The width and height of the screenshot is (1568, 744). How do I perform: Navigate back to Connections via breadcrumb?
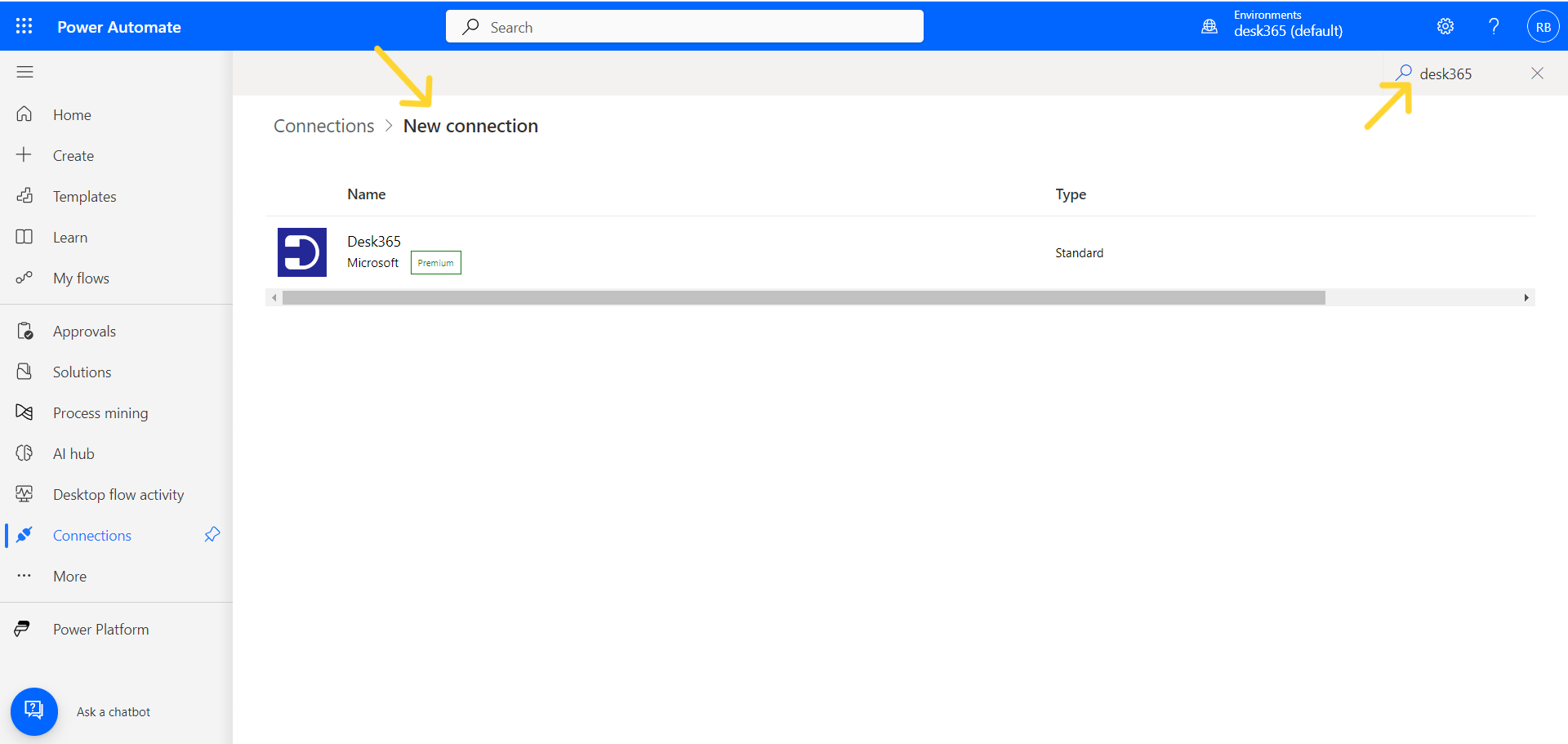pyautogui.click(x=323, y=125)
